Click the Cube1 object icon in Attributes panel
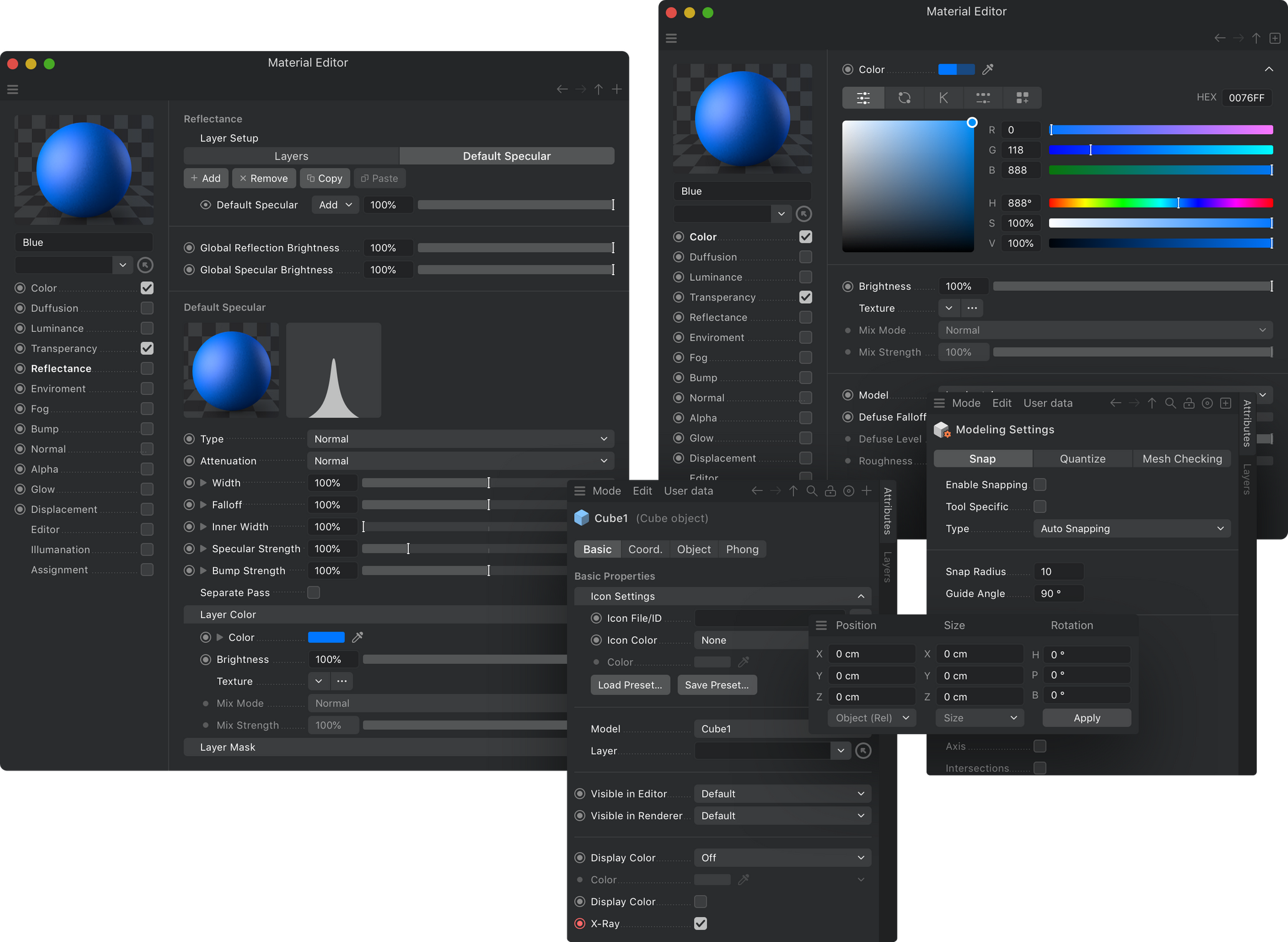Image resolution: width=1288 pixels, height=942 pixels. (x=581, y=518)
